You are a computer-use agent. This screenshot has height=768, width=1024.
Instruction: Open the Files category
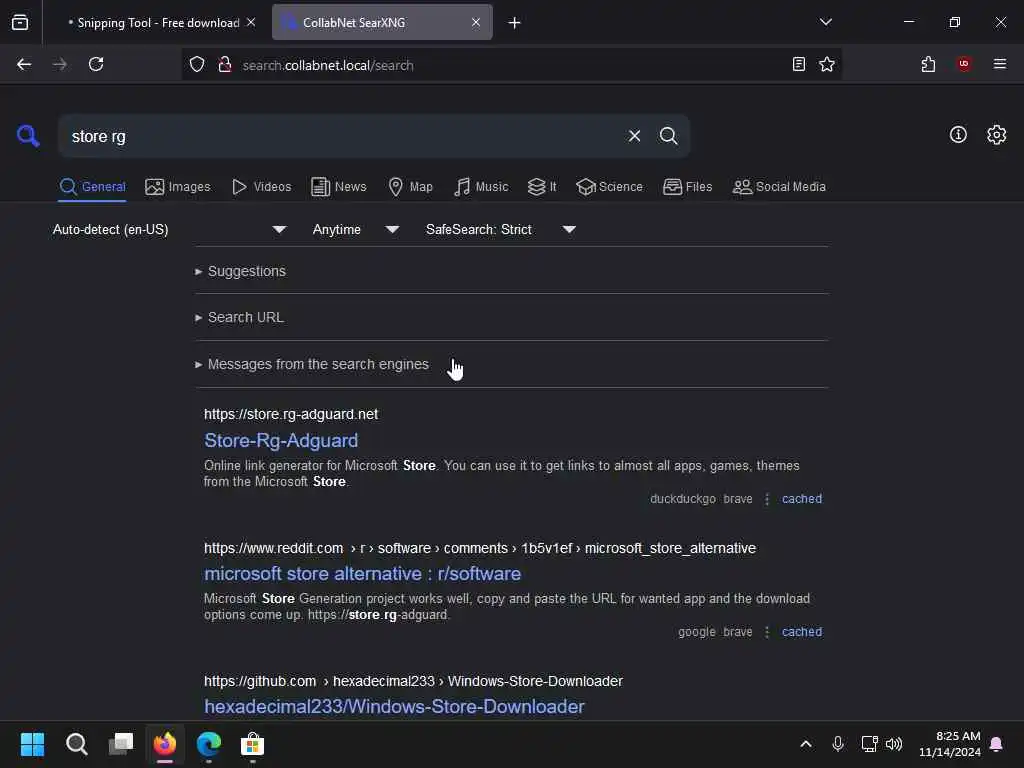tap(688, 187)
